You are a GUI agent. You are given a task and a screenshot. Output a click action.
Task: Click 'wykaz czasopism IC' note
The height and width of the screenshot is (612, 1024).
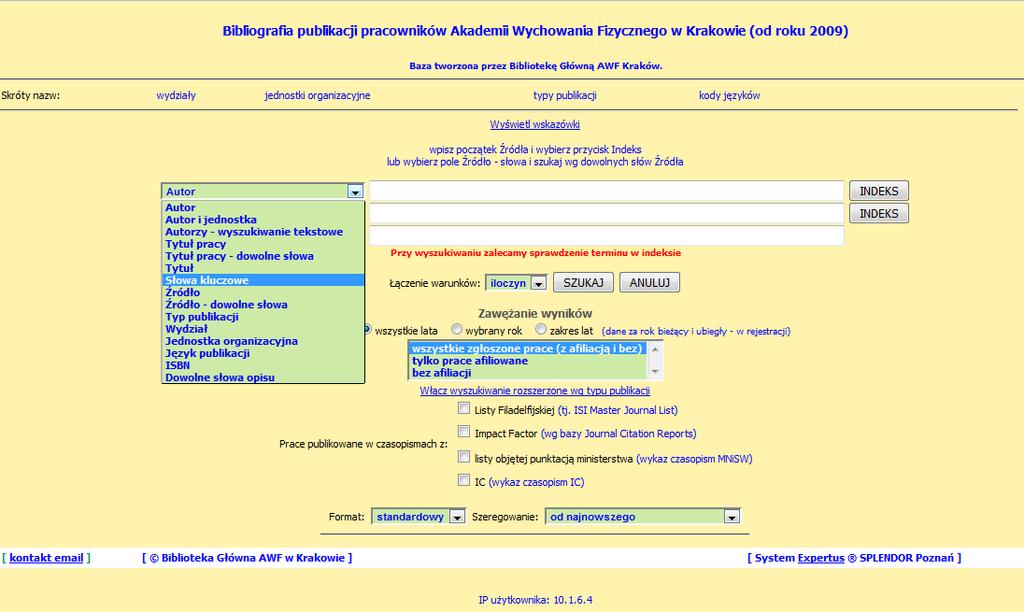(x=536, y=483)
